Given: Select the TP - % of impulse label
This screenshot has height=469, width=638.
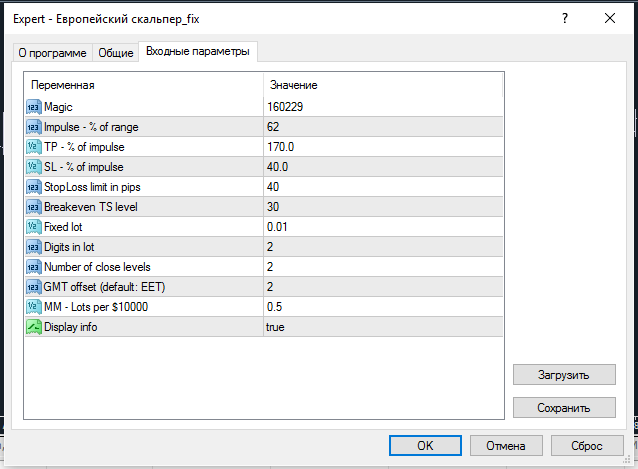Looking at the screenshot, I should pyautogui.click(x=84, y=147).
